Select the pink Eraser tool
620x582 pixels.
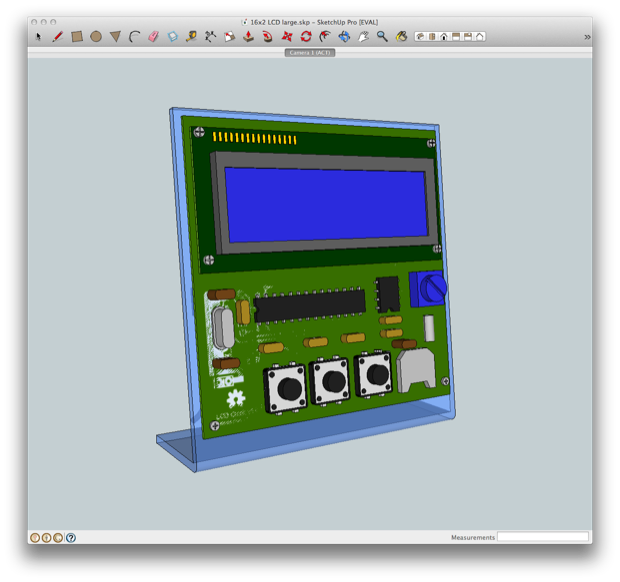pyautogui.click(x=153, y=37)
